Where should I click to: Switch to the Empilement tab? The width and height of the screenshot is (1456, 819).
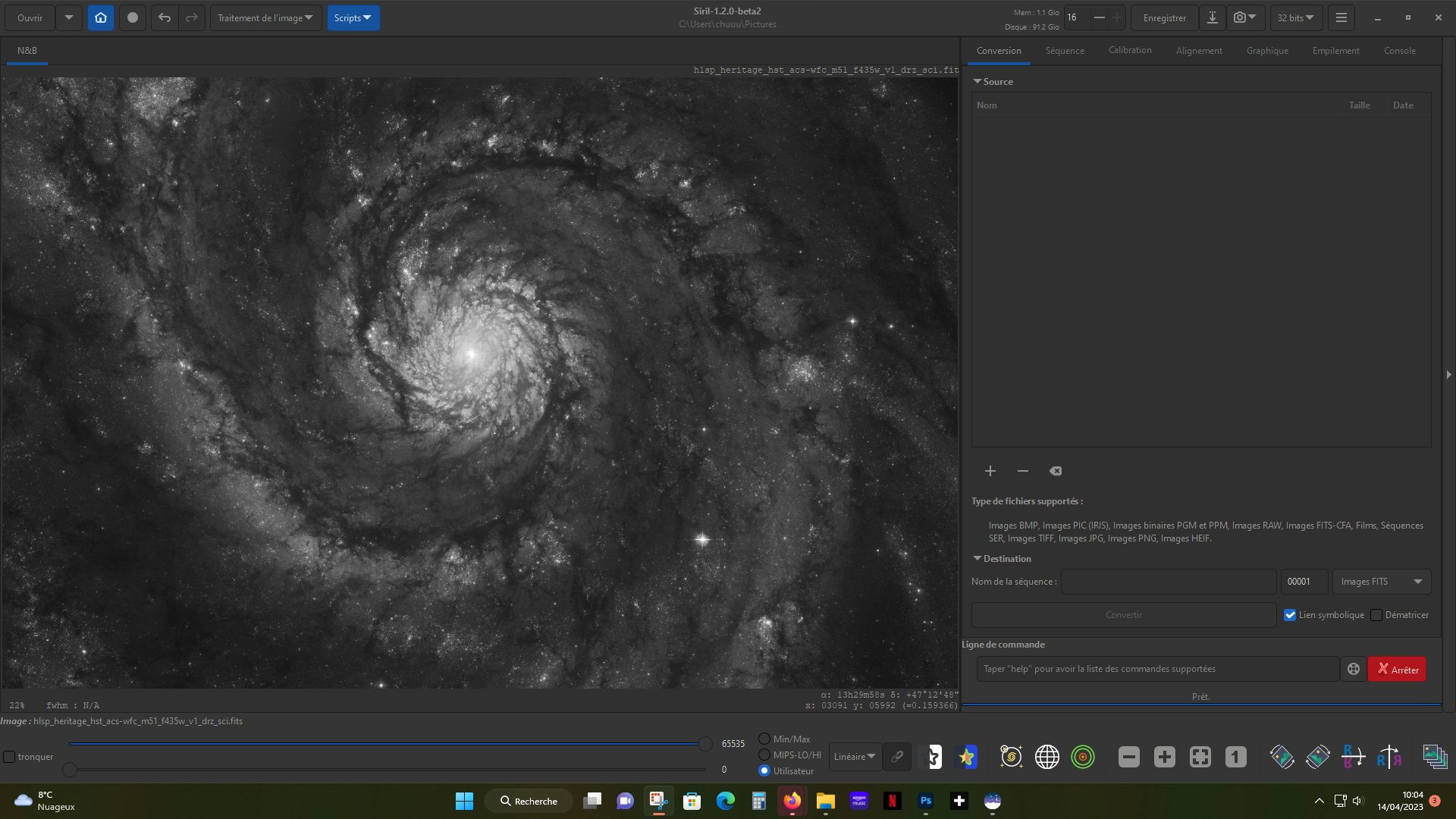pos(1335,51)
